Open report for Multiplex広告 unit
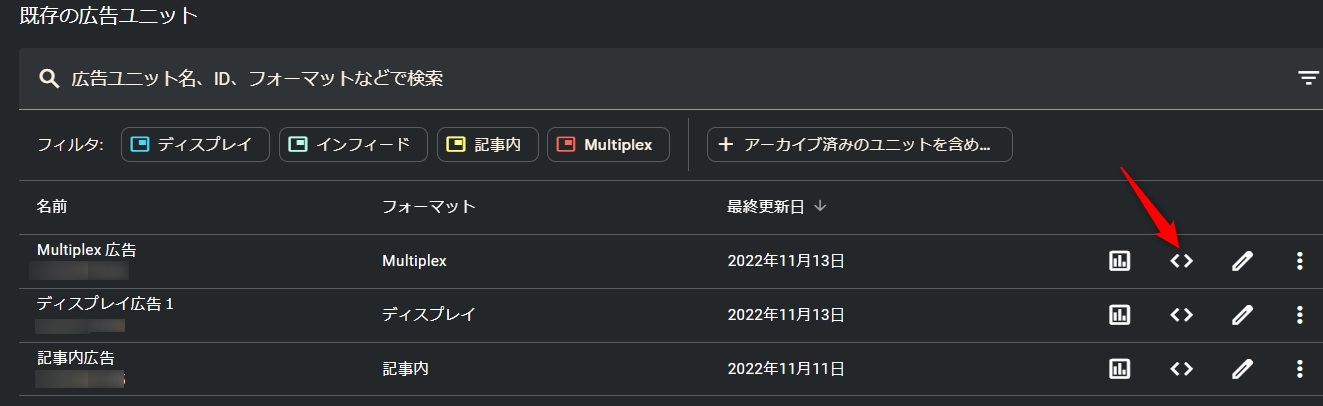Screen dimensions: 1323x406 (x=1119, y=261)
